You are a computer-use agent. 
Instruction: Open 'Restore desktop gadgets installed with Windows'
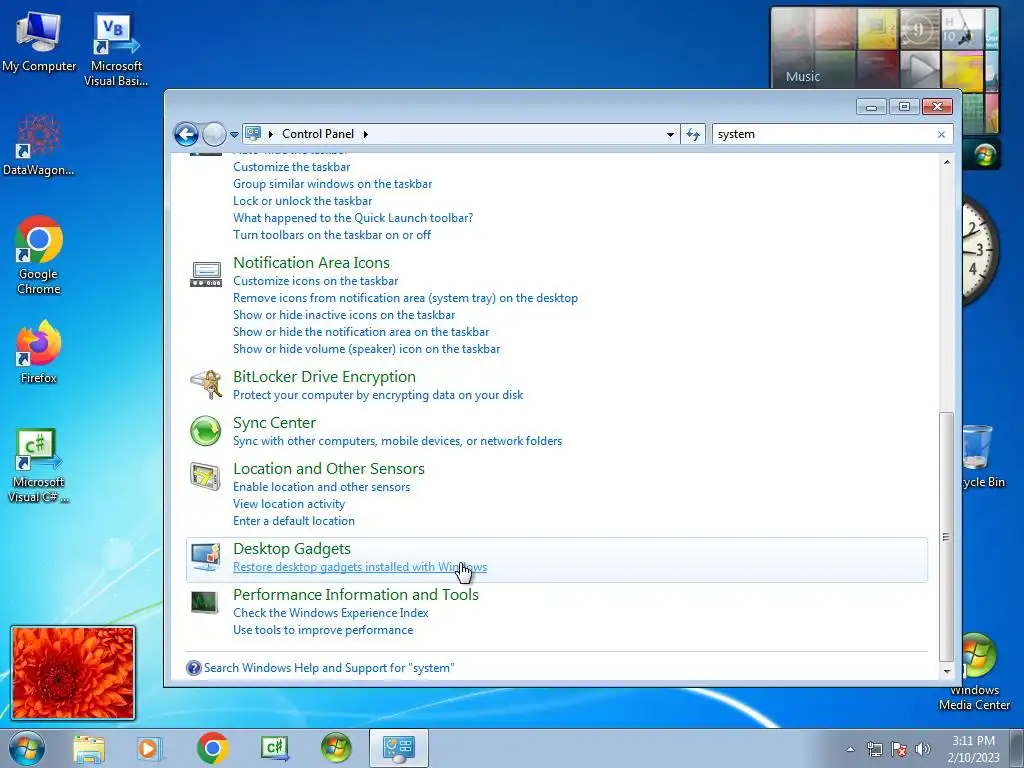(x=360, y=567)
